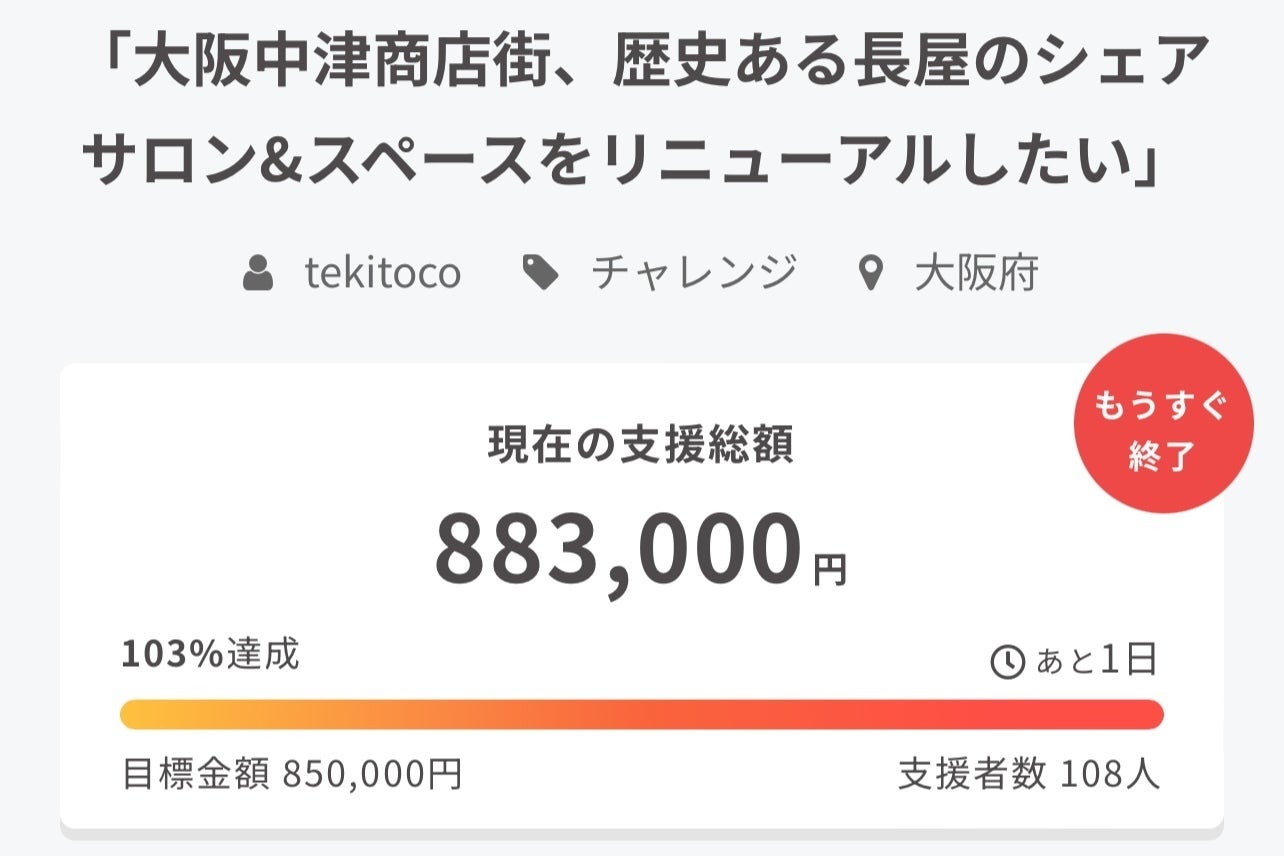
Task: Click the title line starting with サロン&スペース
Action: point(620,163)
